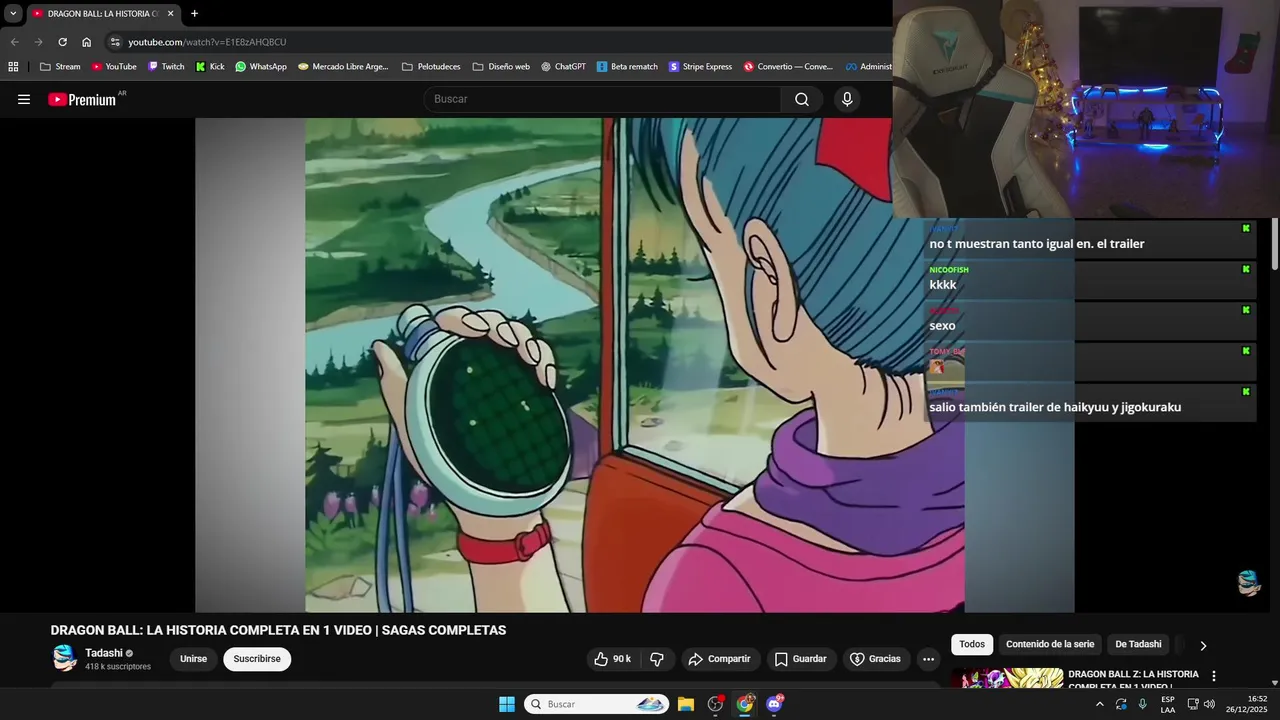Open the tab search dropdown arrow

(13, 14)
